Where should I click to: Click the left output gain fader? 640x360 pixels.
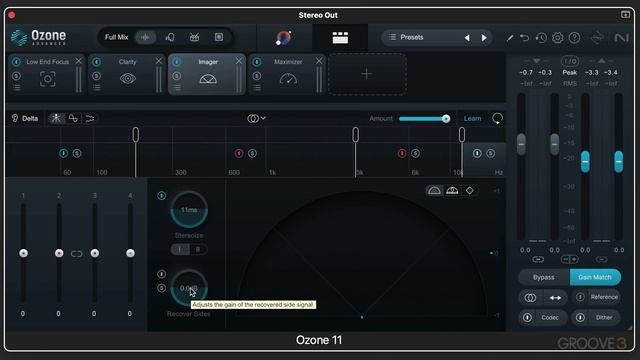[585, 161]
